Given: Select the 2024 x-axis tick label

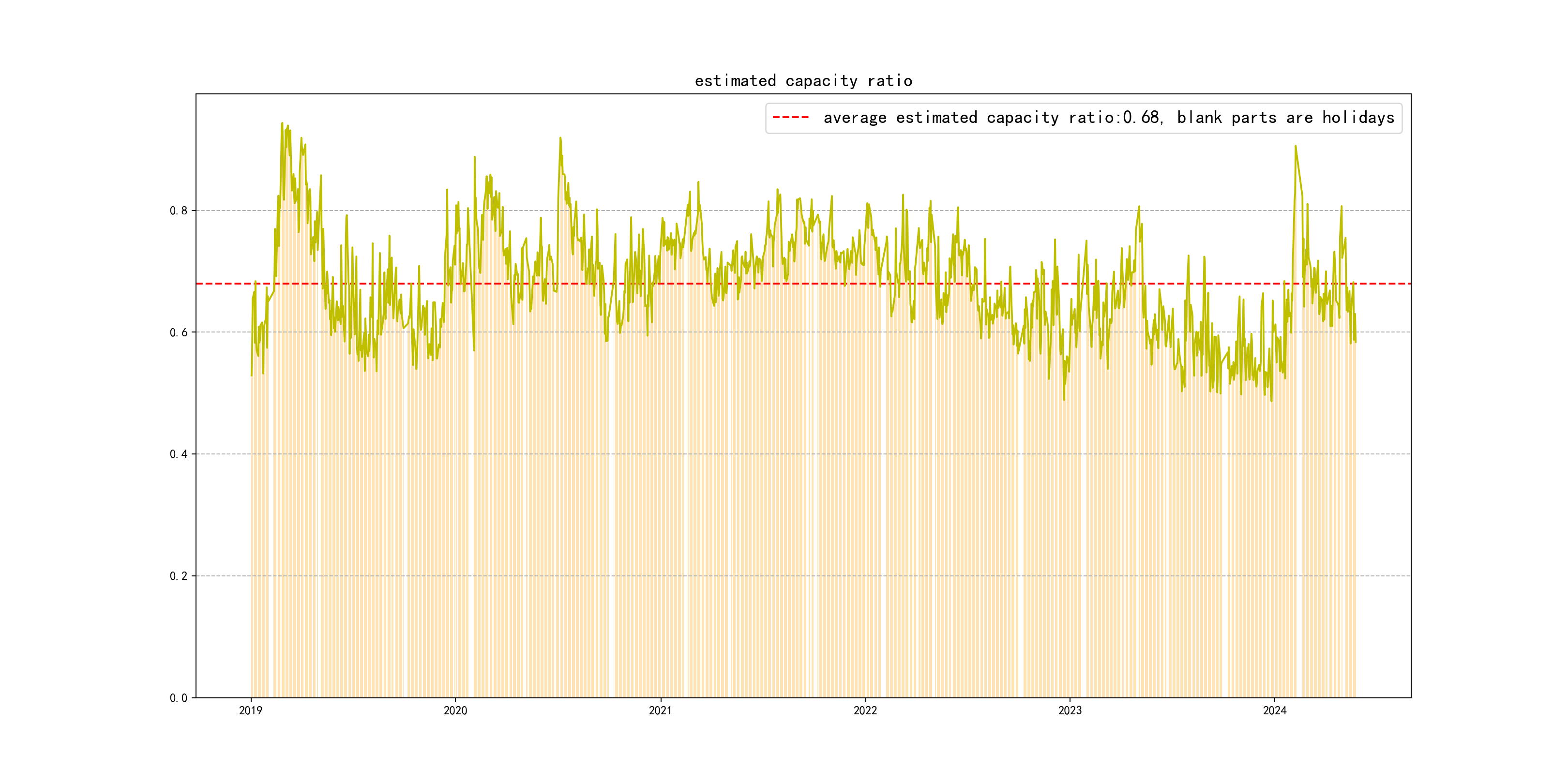Looking at the screenshot, I should point(1275,711).
